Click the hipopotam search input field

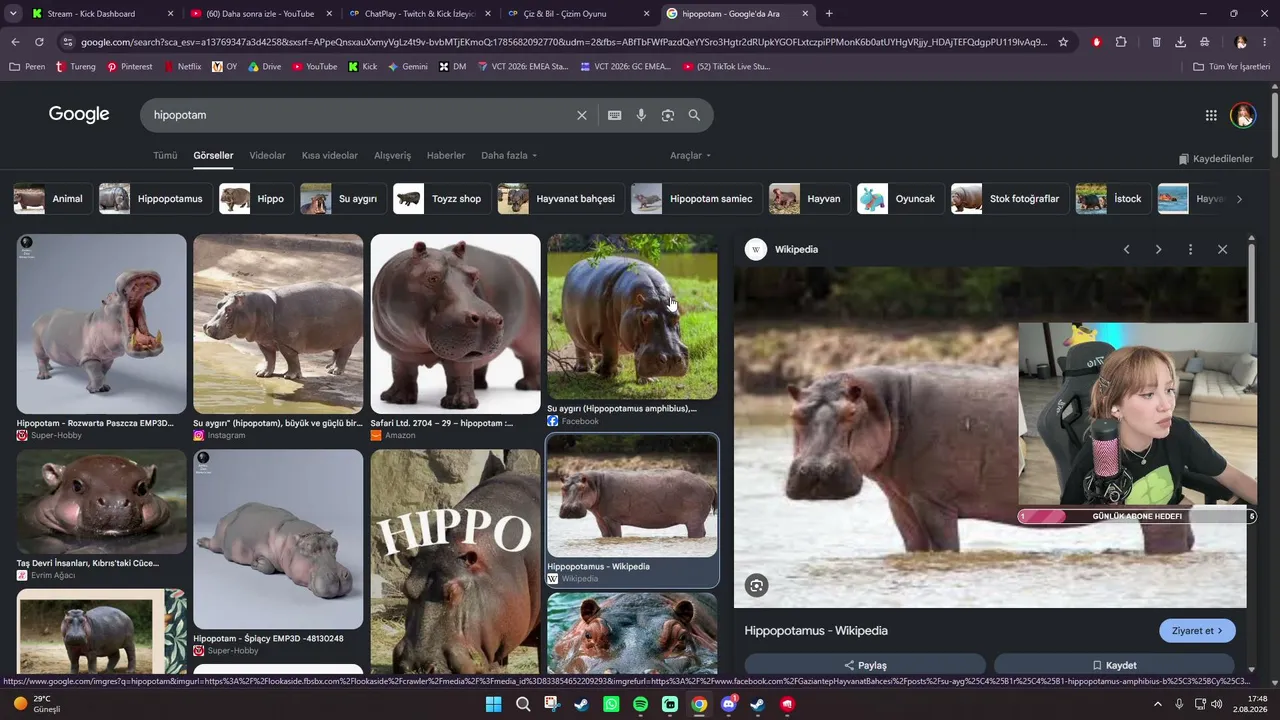360,115
